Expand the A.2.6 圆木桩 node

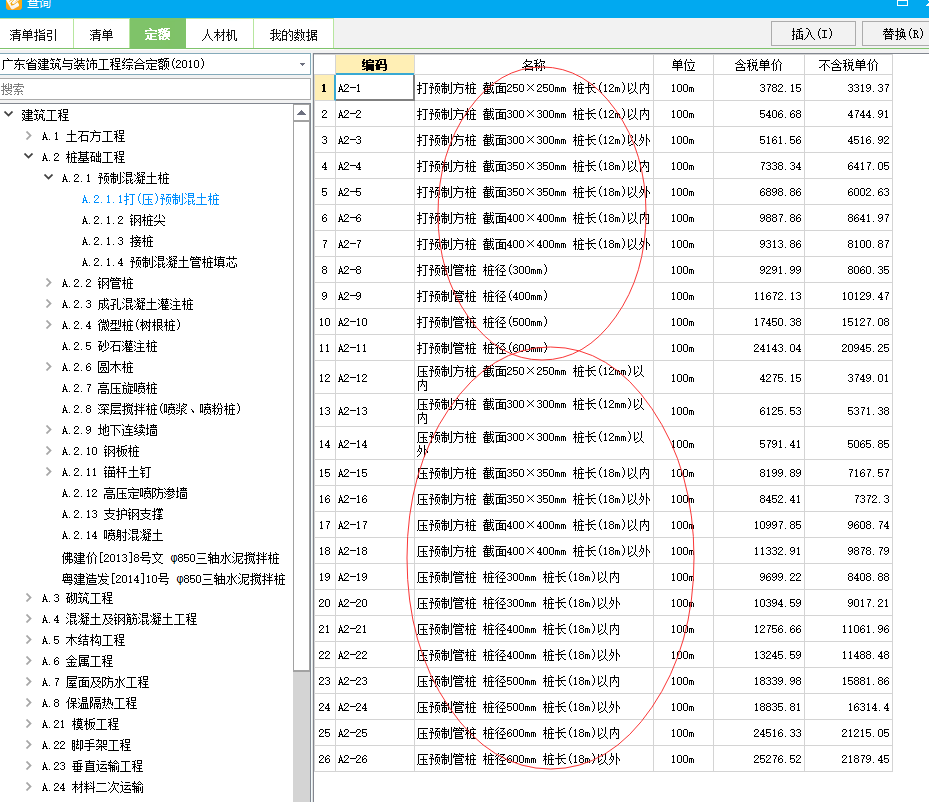(x=49, y=367)
